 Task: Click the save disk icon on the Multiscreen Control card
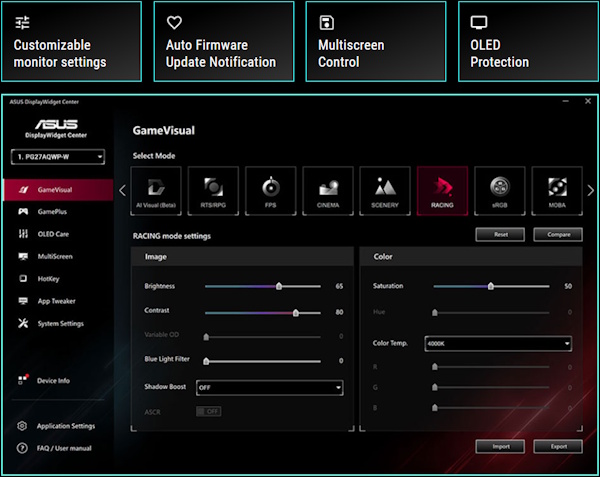pos(326,23)
